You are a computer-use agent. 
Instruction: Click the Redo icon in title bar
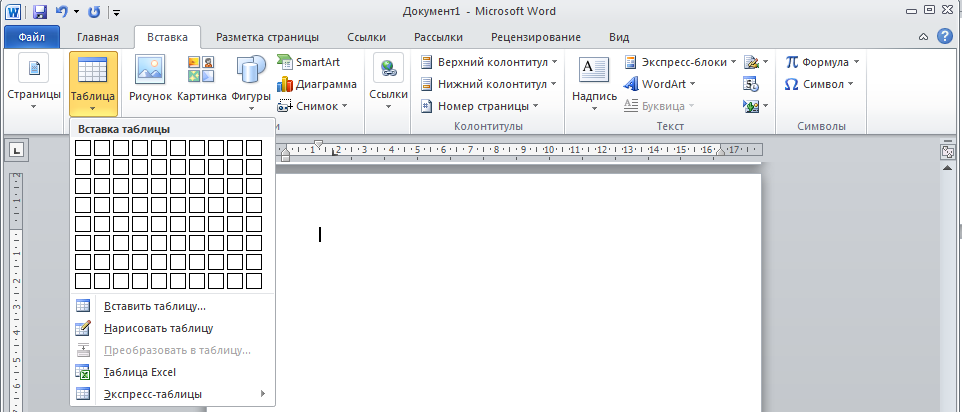[x=94, y=11]
